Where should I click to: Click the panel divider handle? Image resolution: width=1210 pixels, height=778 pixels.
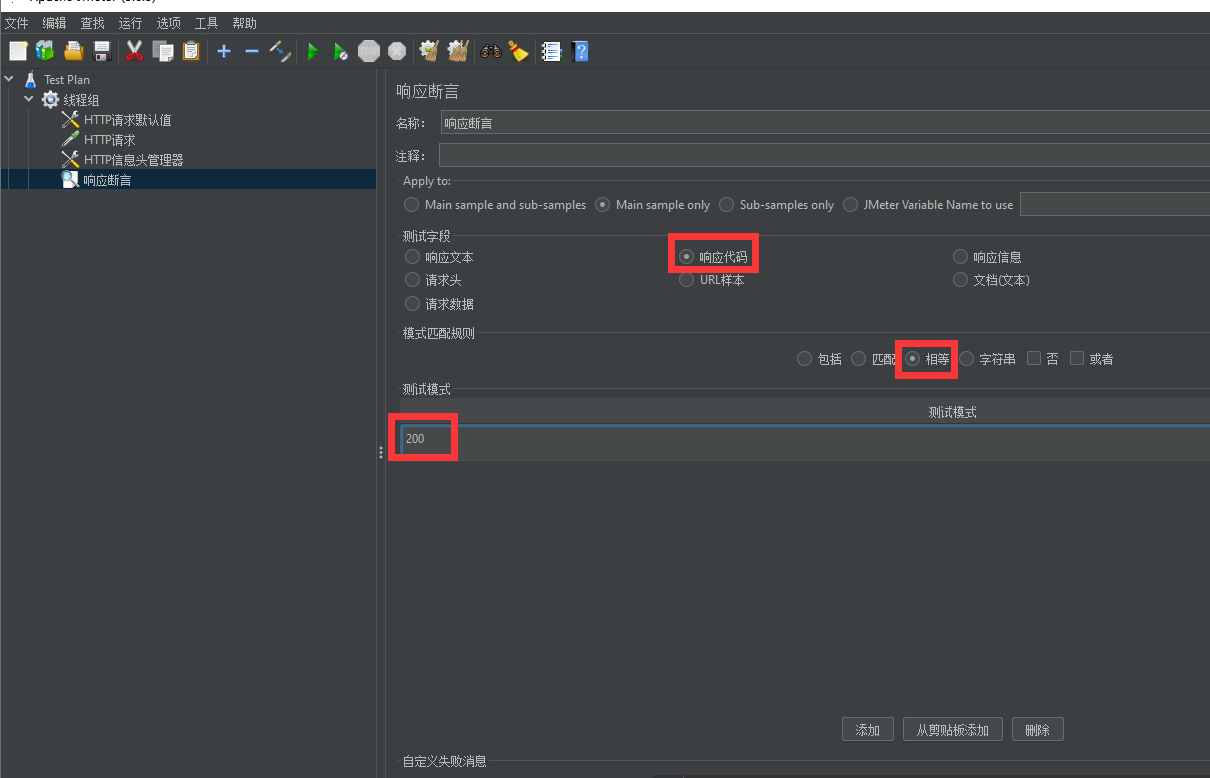(x=381, y=453)
